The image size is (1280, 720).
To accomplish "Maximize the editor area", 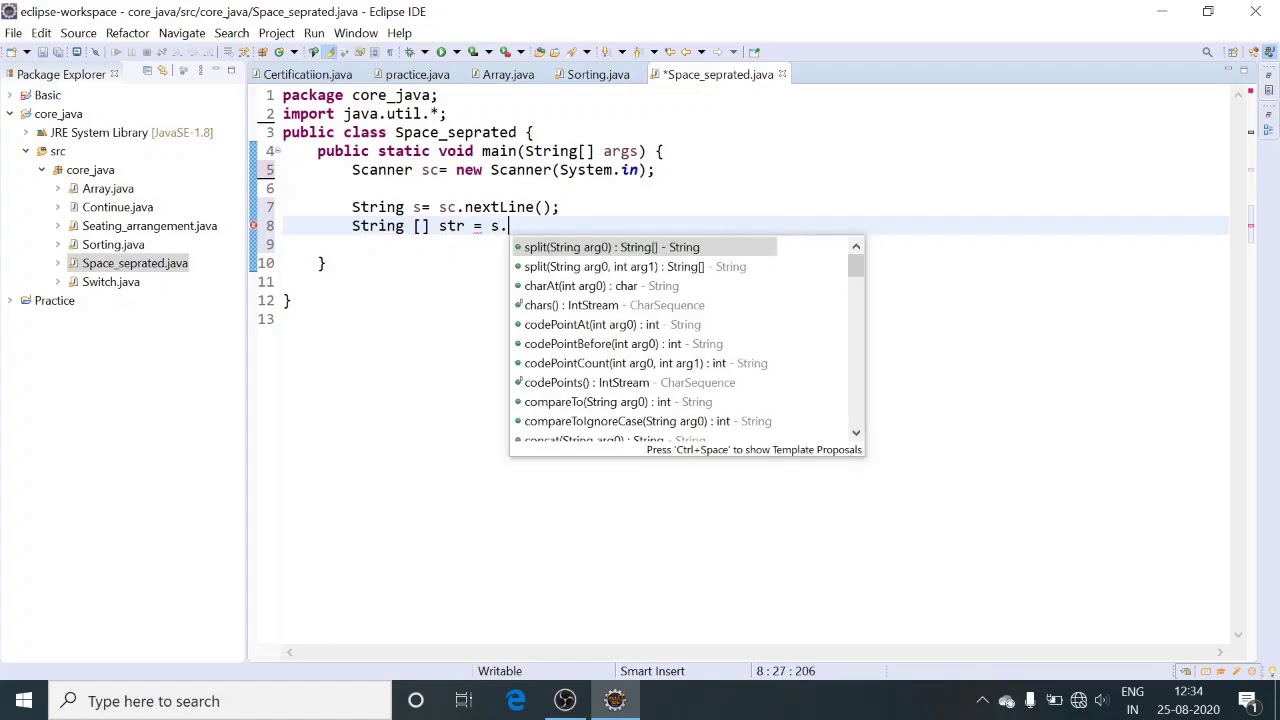I will tap(1244, 70).
